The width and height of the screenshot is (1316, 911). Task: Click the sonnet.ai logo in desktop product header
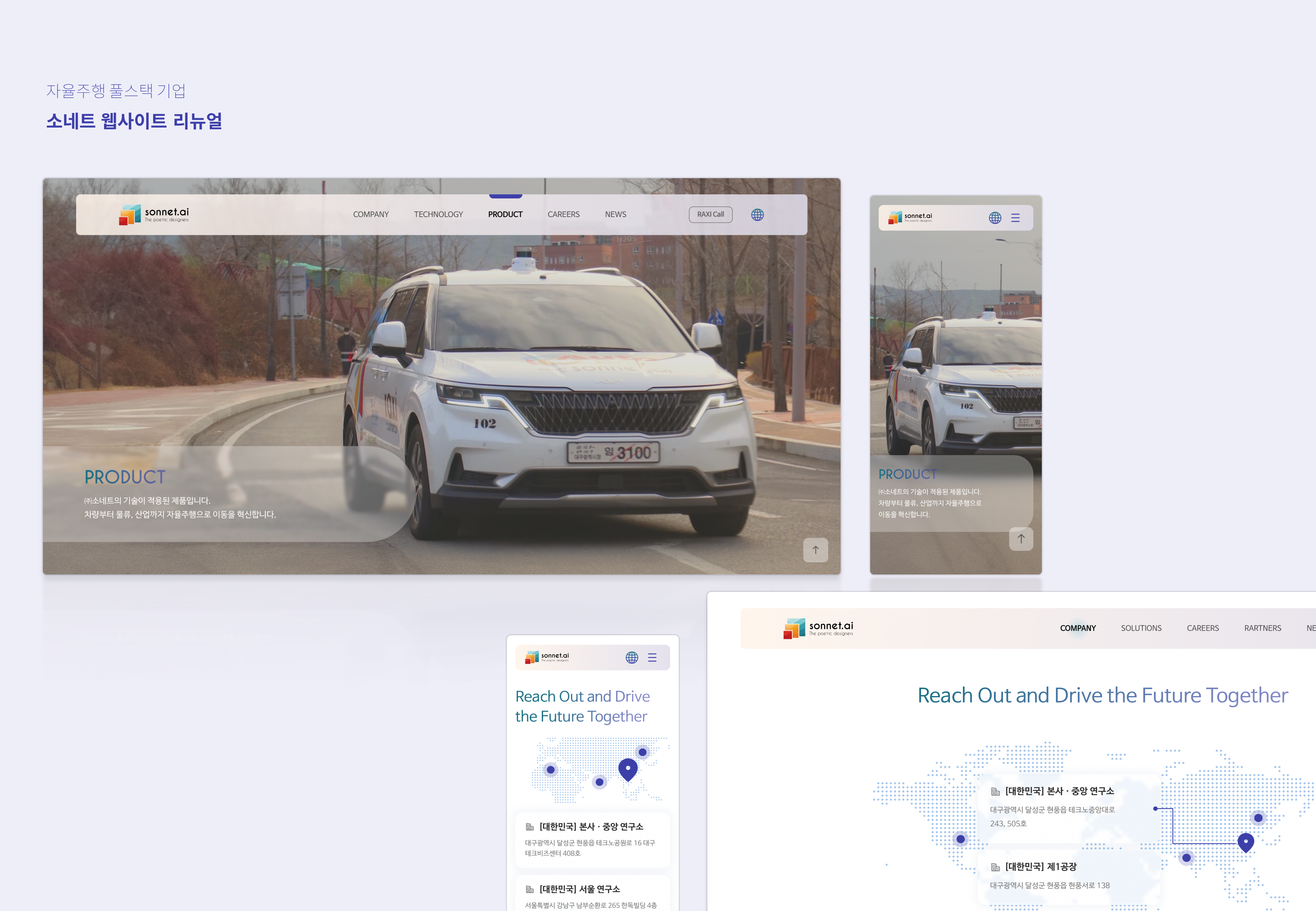[153, 215]
